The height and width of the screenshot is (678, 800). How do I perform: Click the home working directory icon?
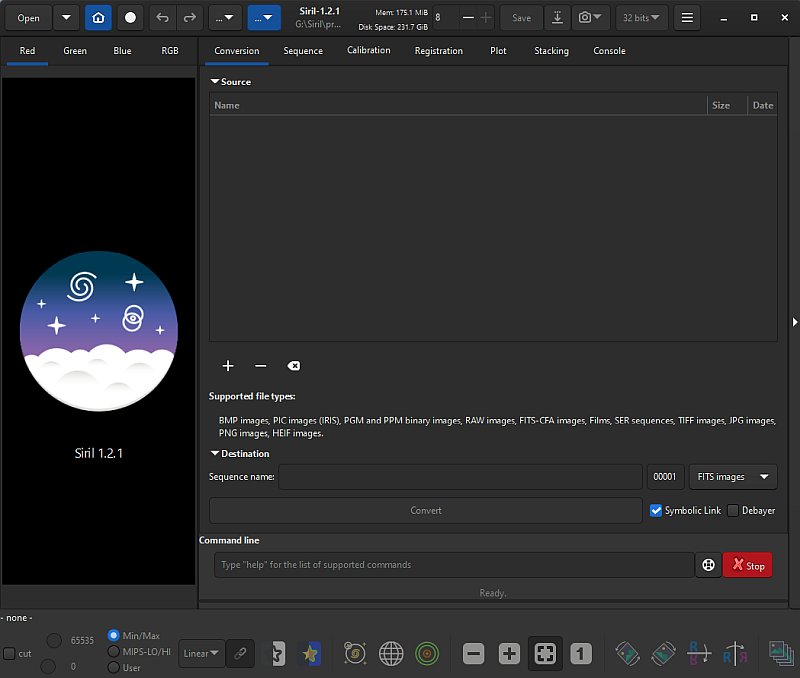tap(98, 18)
